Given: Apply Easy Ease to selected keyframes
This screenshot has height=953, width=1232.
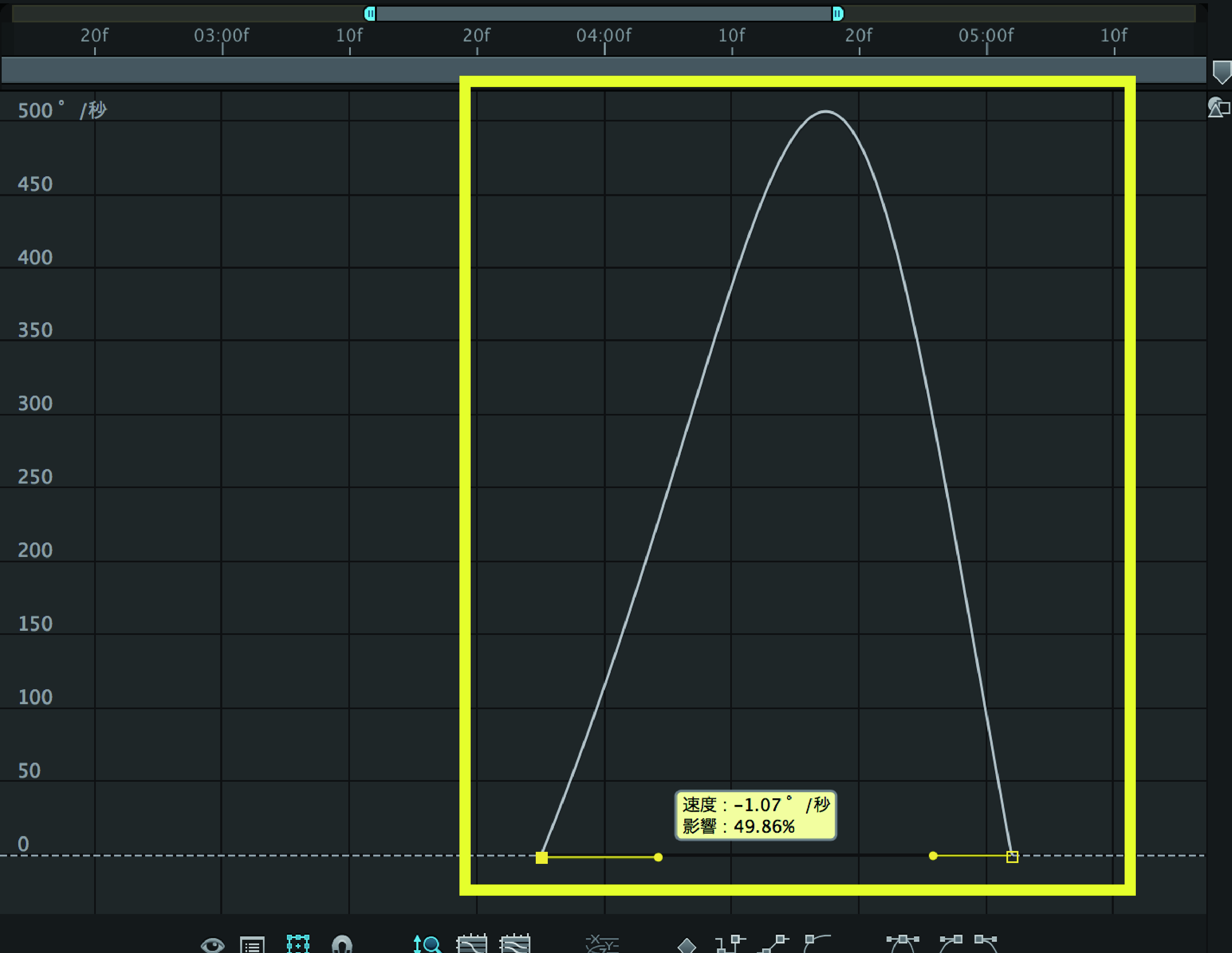Looking at the screenshot, I should (903, 943).
